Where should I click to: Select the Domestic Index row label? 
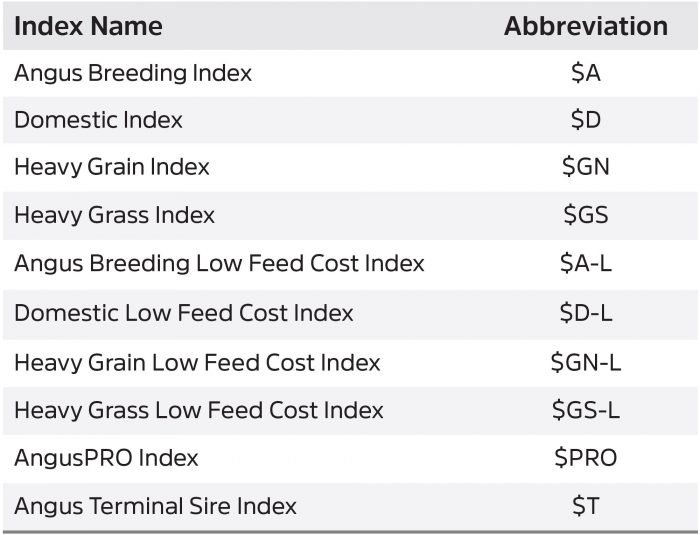(x=98, y=120)
